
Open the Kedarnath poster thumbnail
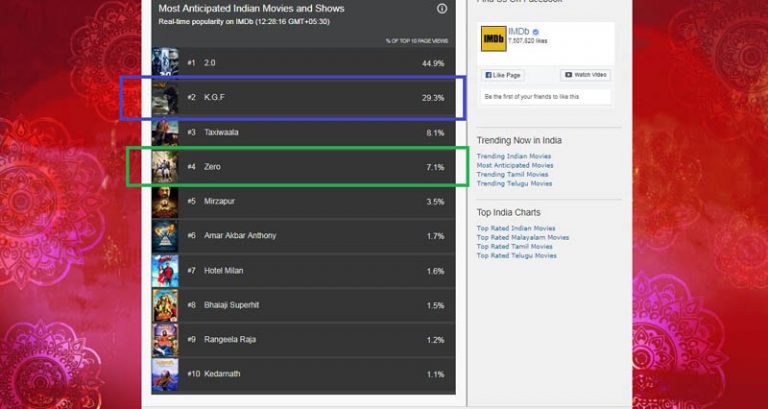[165, 375]
